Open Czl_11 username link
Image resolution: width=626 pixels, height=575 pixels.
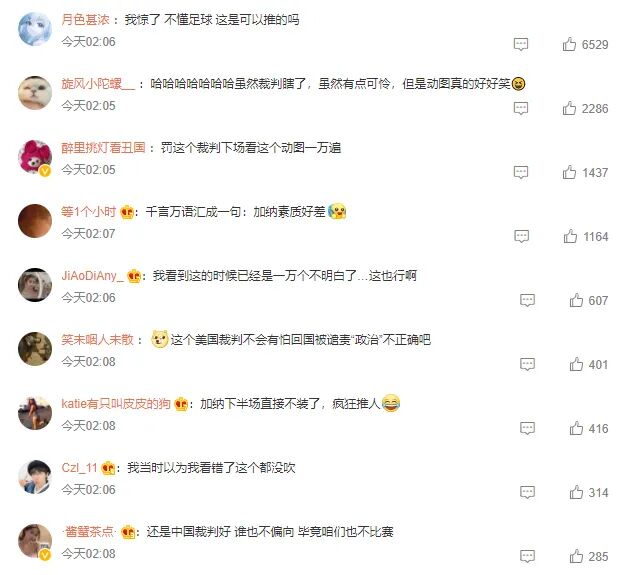pos(79,468)
